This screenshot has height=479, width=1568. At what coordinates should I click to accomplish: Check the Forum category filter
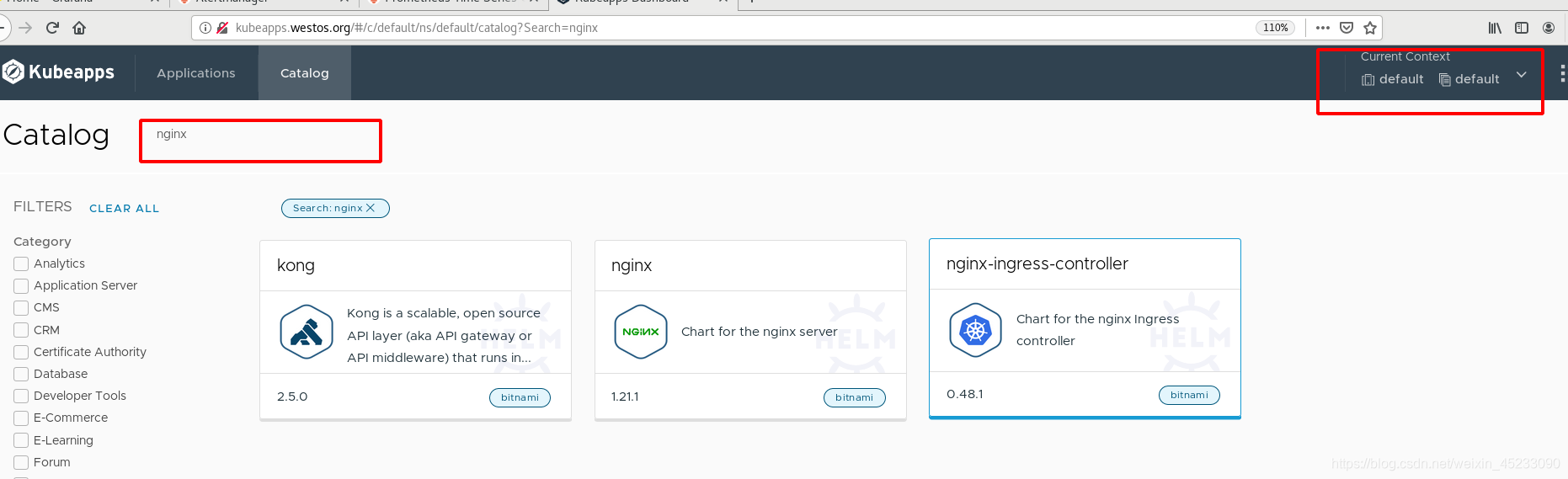pyautogui.click(x=21, y=463)
